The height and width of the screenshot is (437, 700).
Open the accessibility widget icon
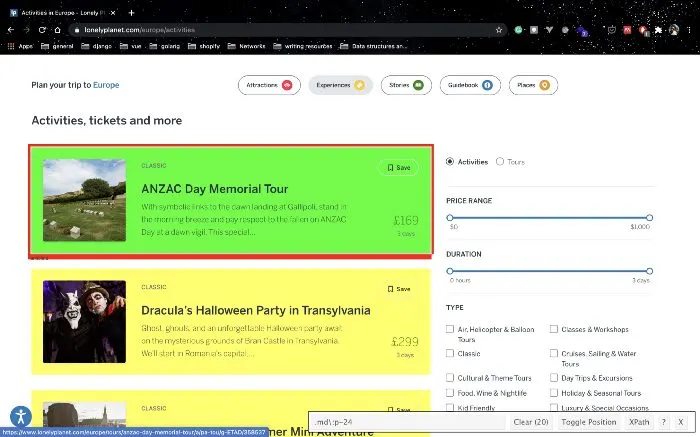pos(19,416)
